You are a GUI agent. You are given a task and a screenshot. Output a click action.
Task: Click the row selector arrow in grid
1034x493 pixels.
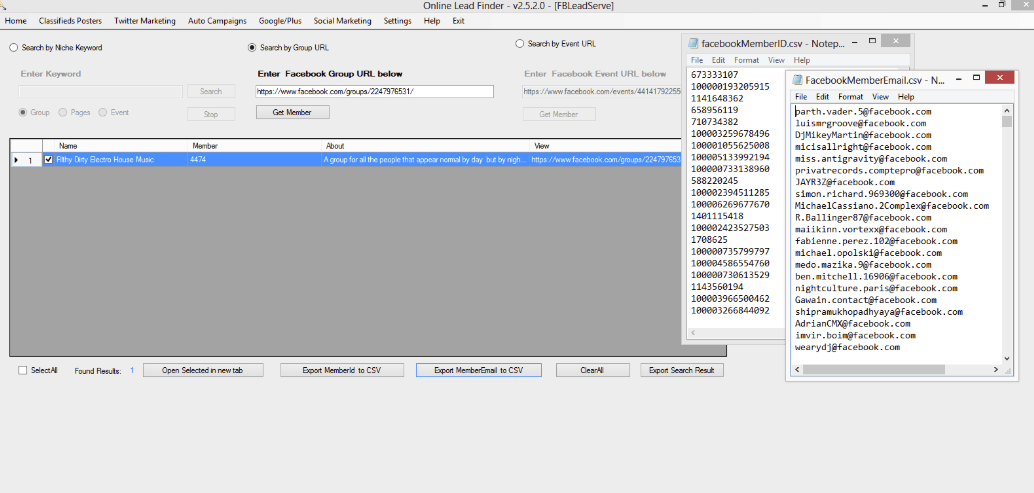coord(15,160)
